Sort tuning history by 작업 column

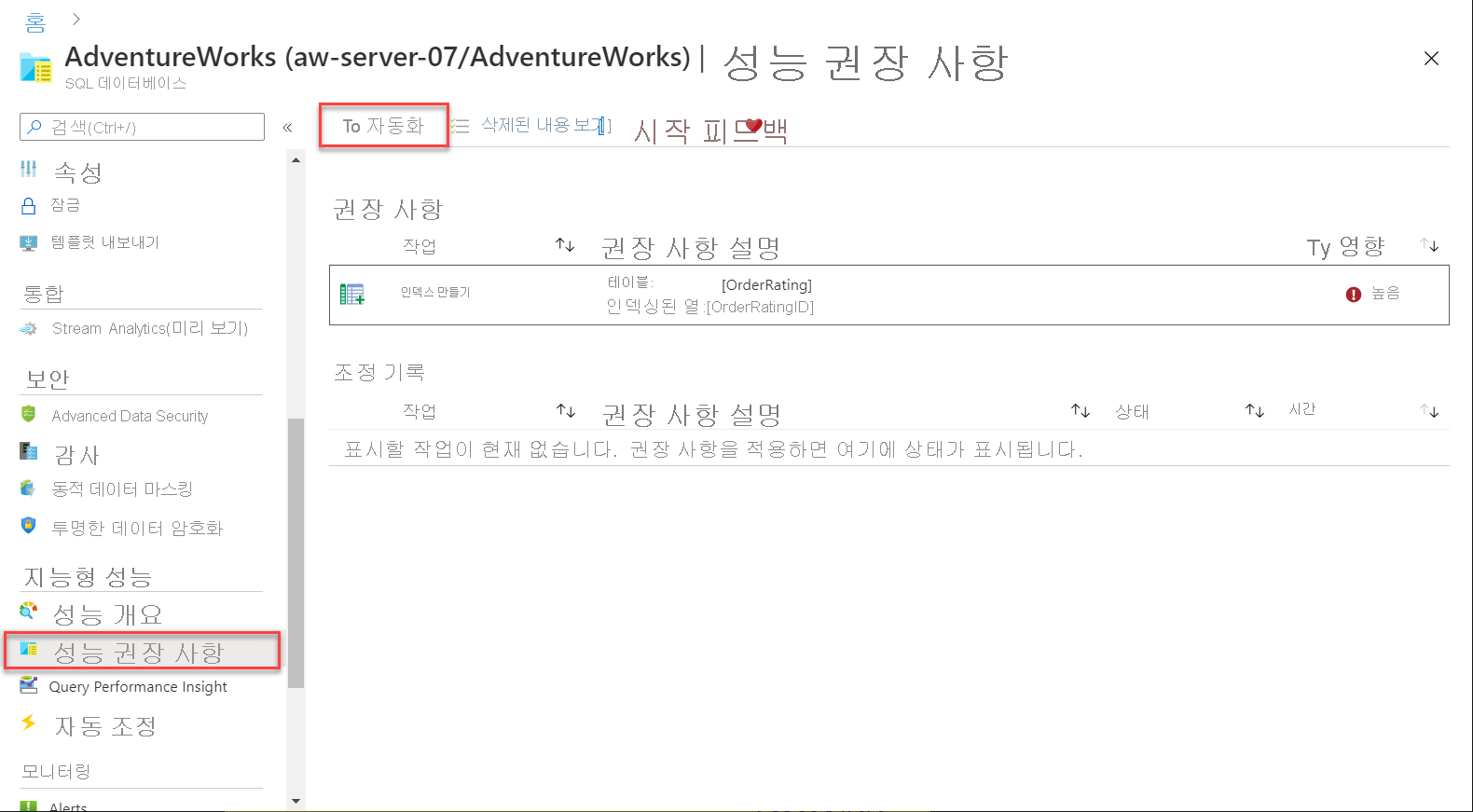566,410
